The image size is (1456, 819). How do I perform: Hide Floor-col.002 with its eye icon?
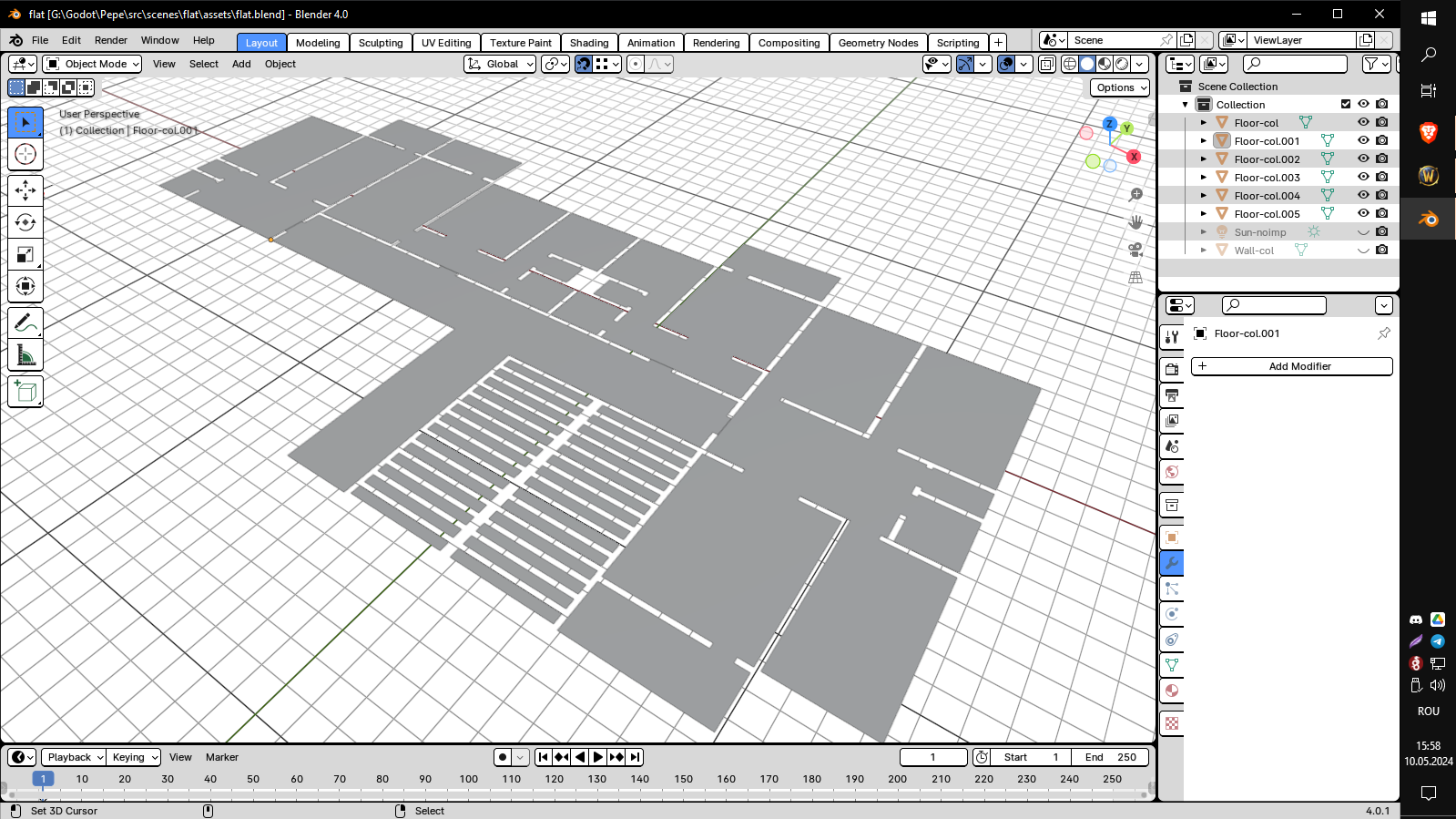1363,159
